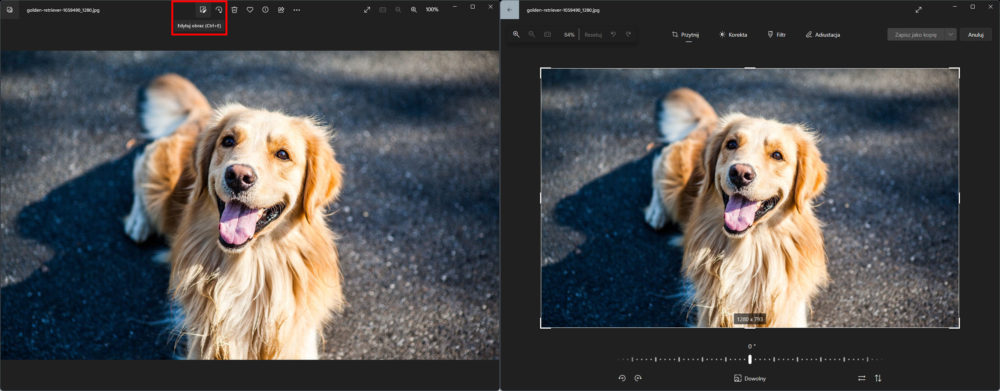Switch to the Filtr tab
The height and width of the screenshot is (391, 1000).
point(776,35)
